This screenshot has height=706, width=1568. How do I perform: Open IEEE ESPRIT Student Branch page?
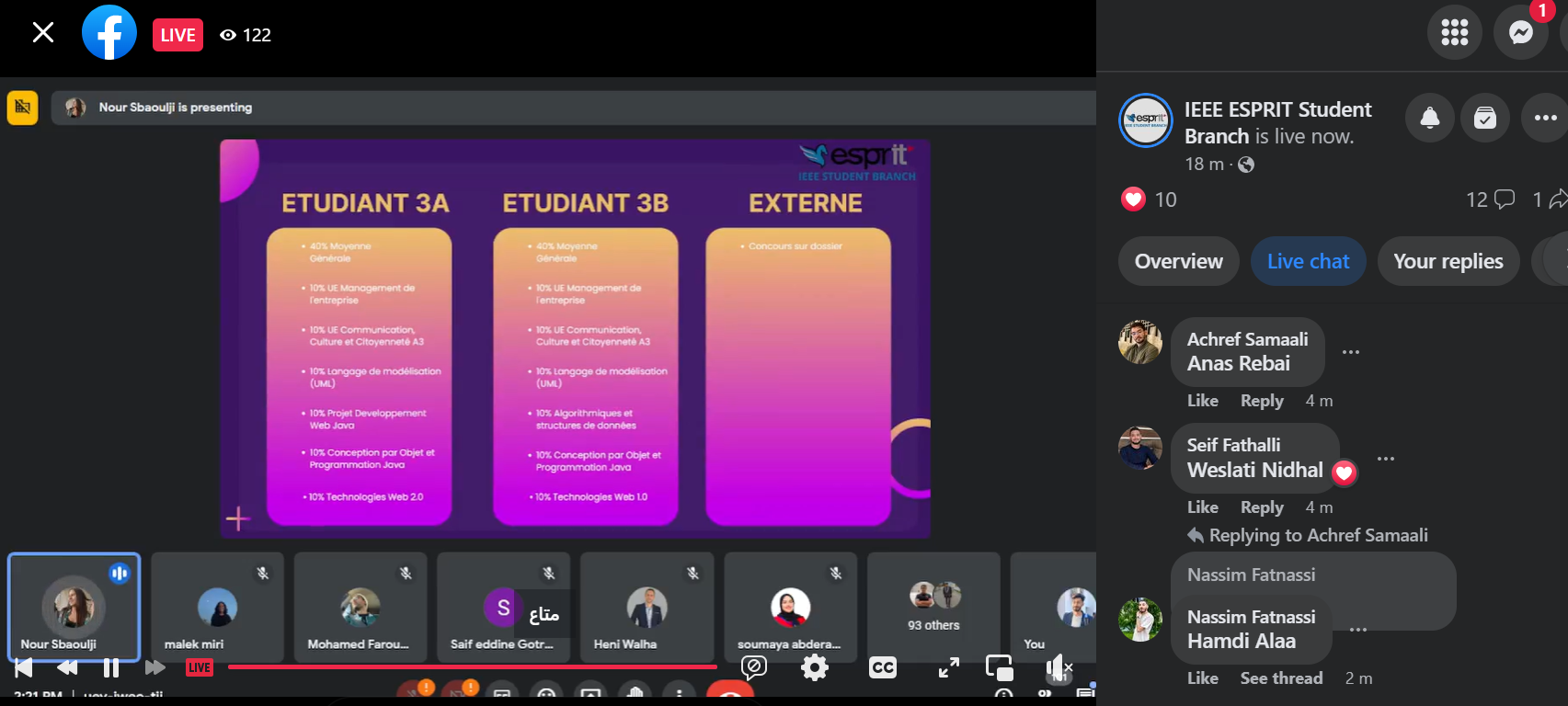click(1278, 122)
